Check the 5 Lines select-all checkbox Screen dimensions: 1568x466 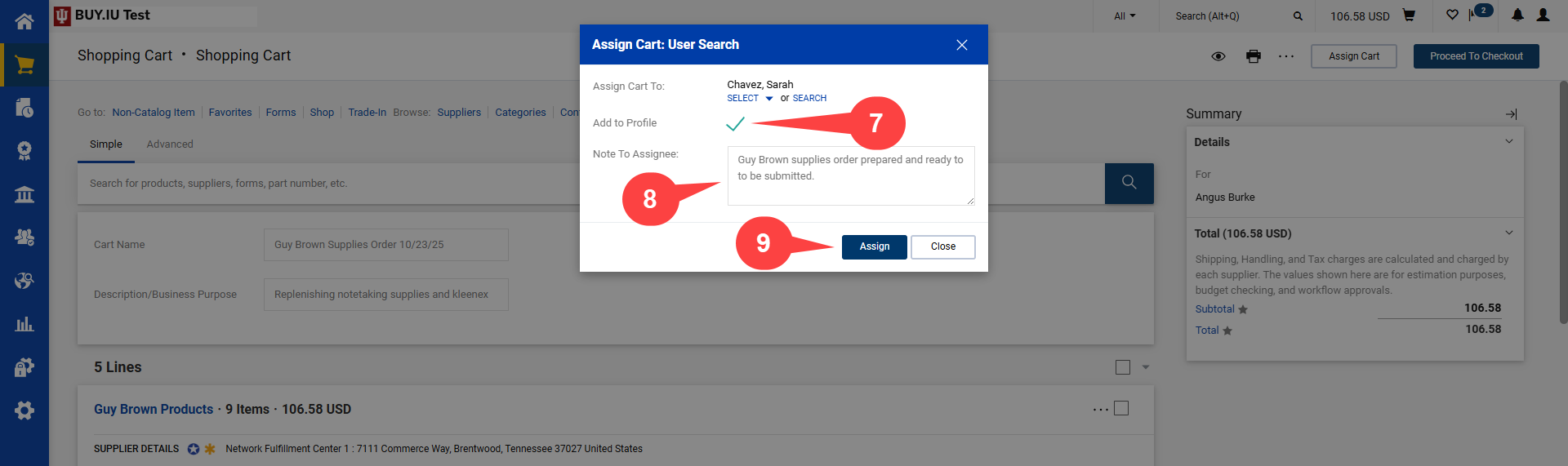click(x=1123, y=367)
